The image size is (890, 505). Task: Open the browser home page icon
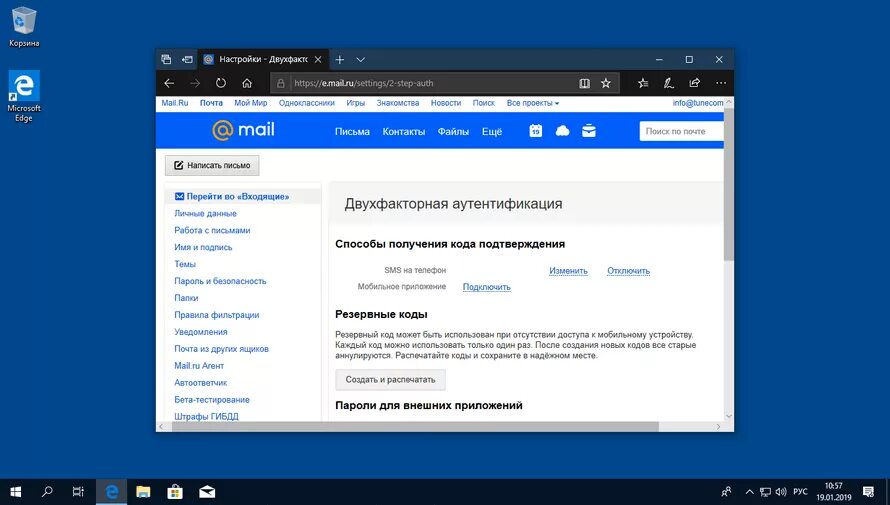(x=247, y=83)
